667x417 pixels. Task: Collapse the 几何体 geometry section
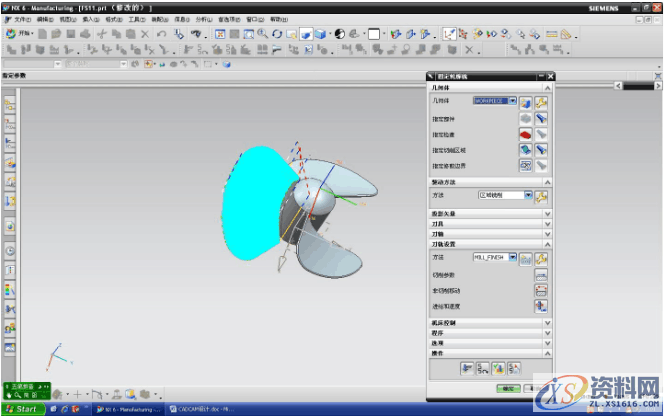(x=547, y=88)
